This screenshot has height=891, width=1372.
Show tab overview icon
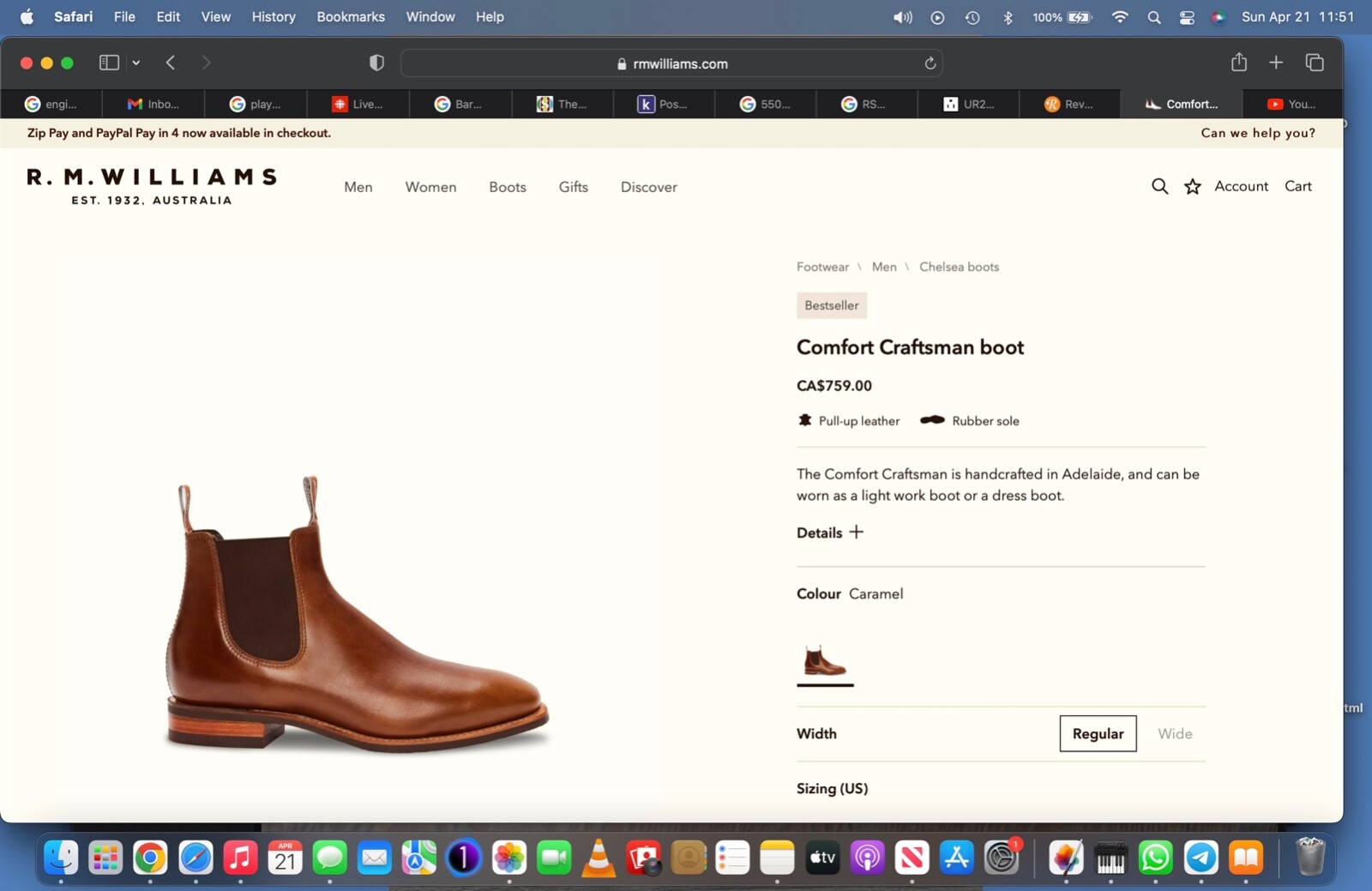coord(1315,62)
